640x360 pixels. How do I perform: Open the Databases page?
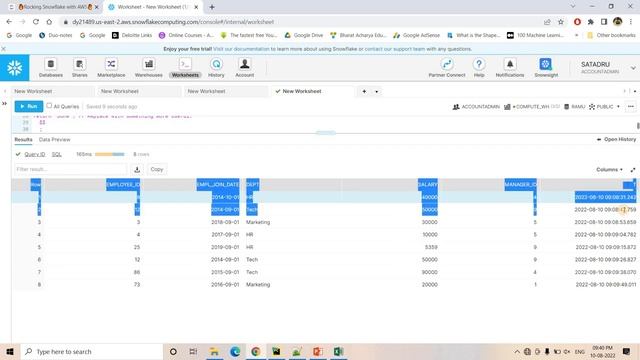(51, 68)
